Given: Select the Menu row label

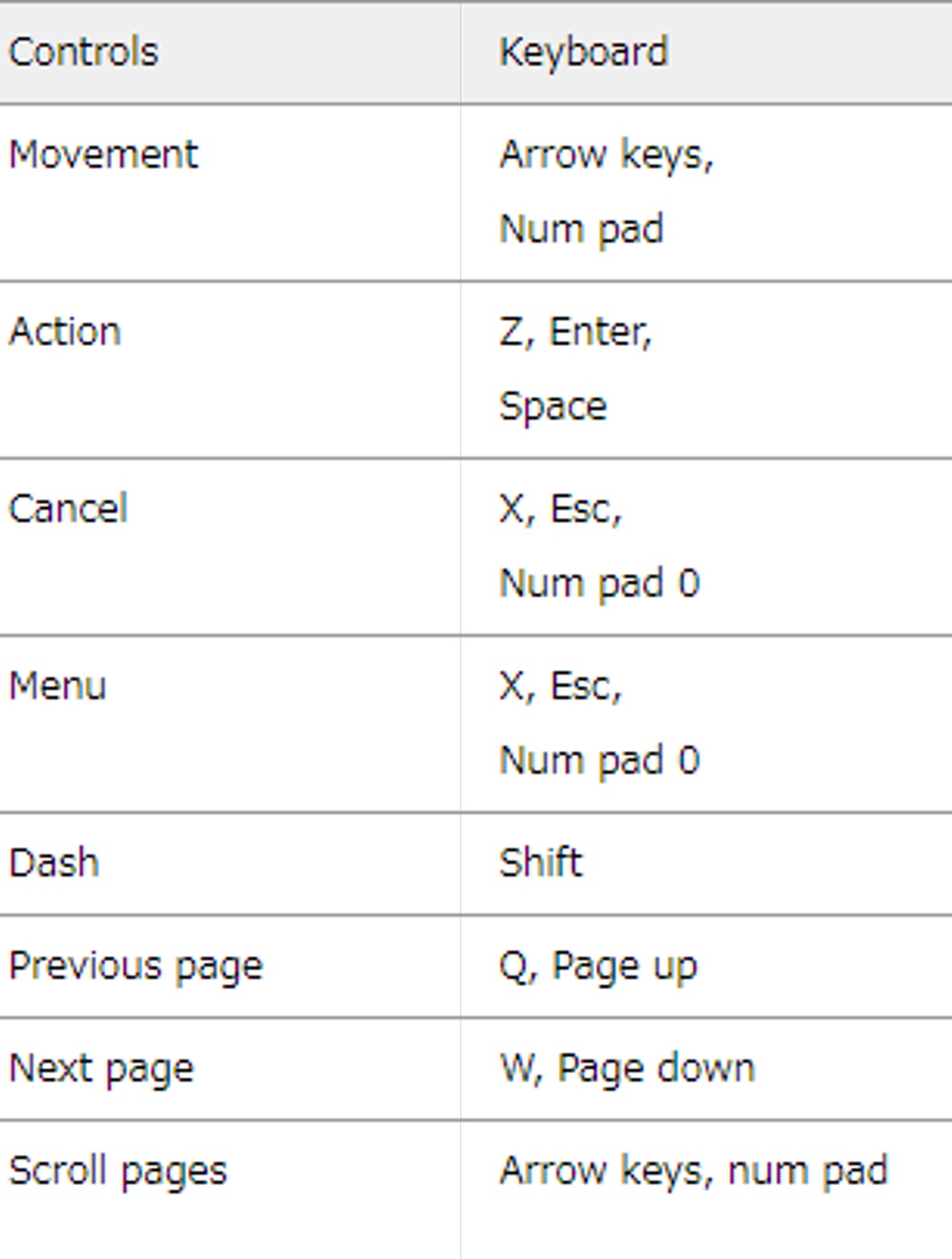Looking at the screenshot, I should [57, 686].
